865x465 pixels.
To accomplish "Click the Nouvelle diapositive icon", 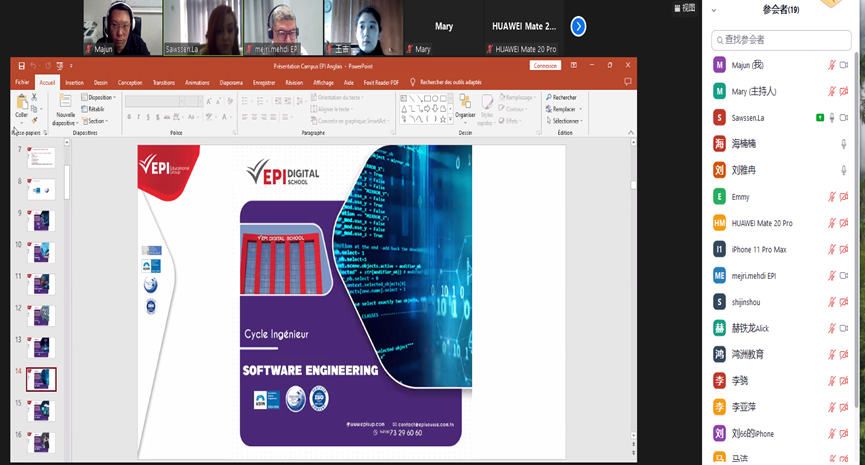I will click(x=65, y=104).
